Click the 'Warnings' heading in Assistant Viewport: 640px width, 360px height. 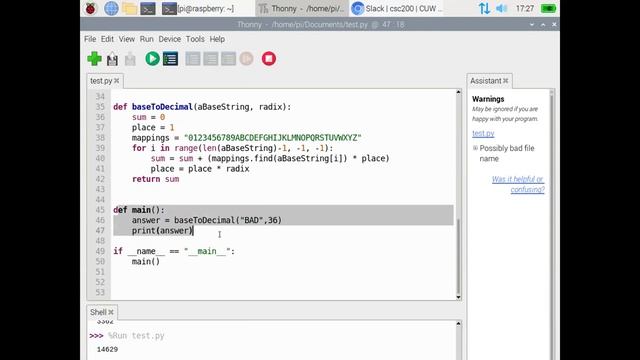tap(488, 99)
